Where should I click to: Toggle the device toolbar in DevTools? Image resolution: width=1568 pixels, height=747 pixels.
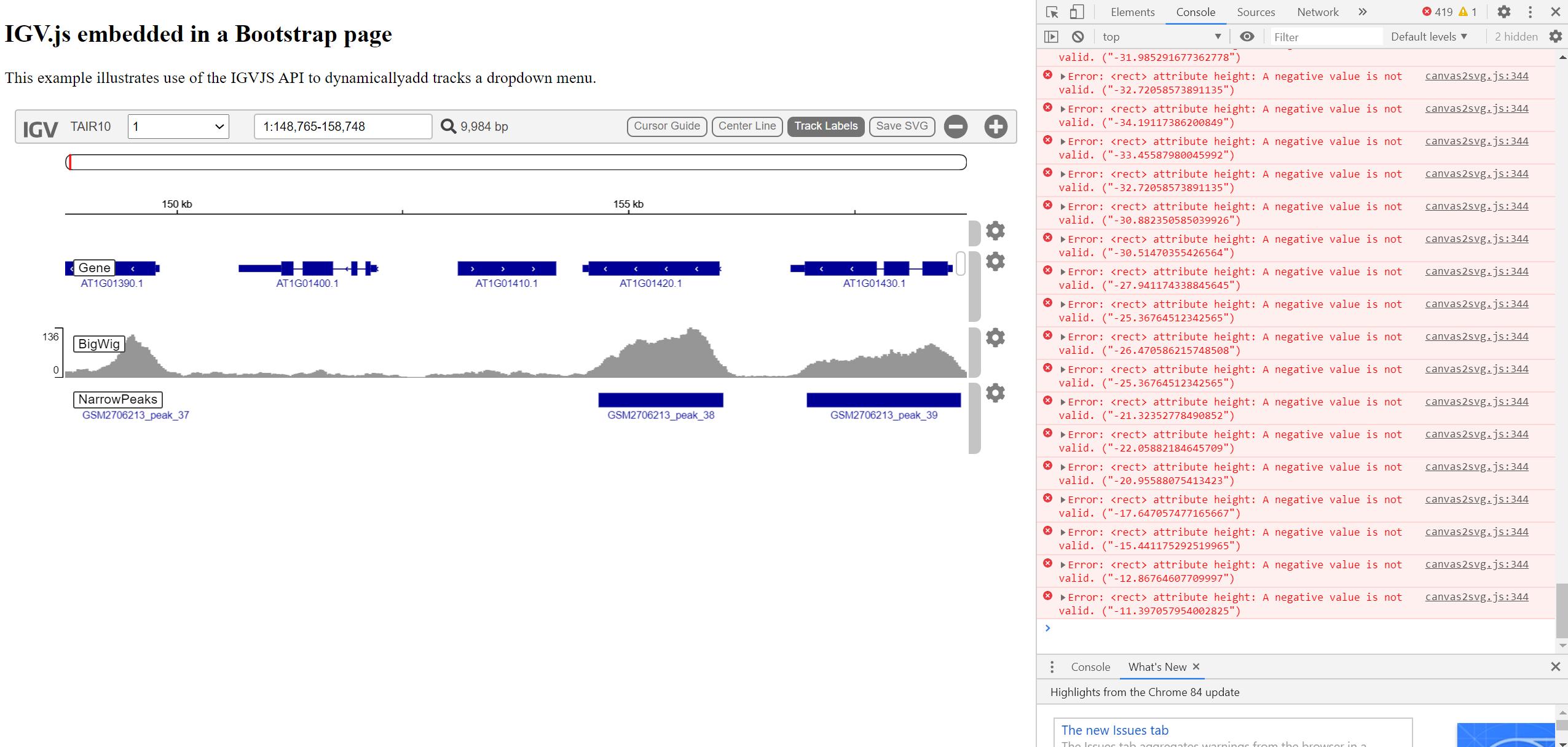(x=1078, y=12)
